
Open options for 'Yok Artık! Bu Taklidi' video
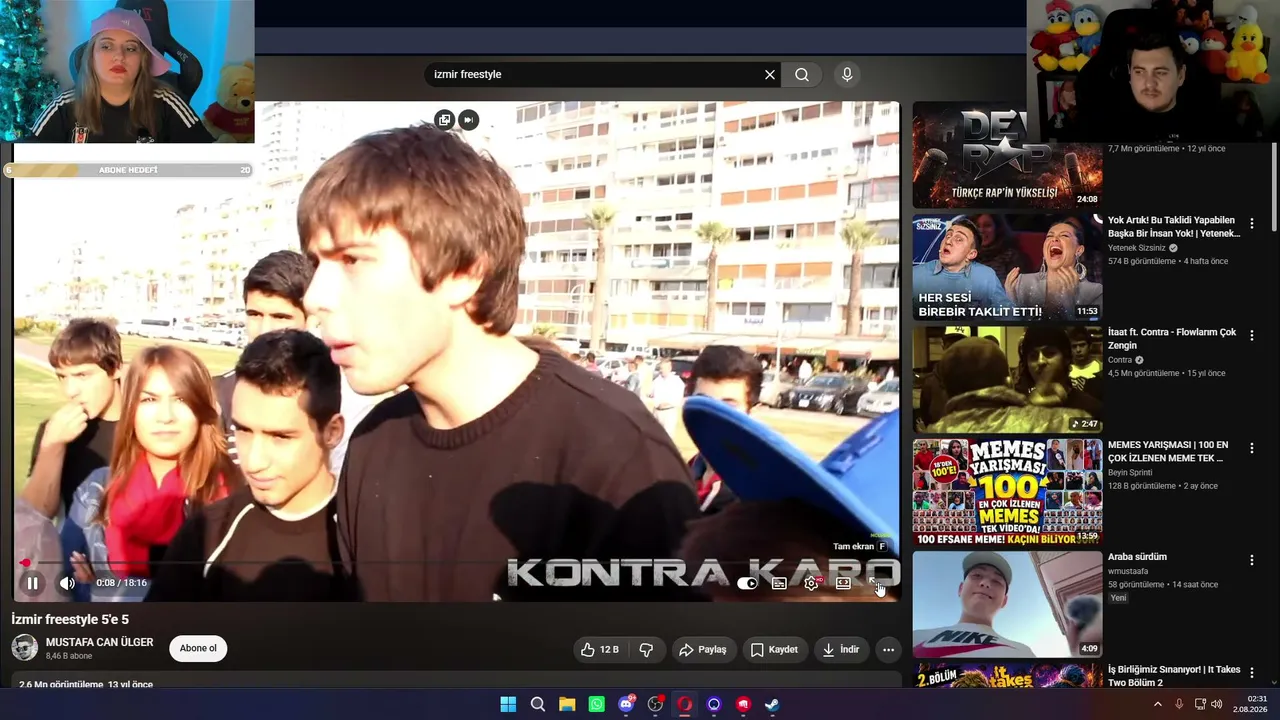tap(1251, 223)
